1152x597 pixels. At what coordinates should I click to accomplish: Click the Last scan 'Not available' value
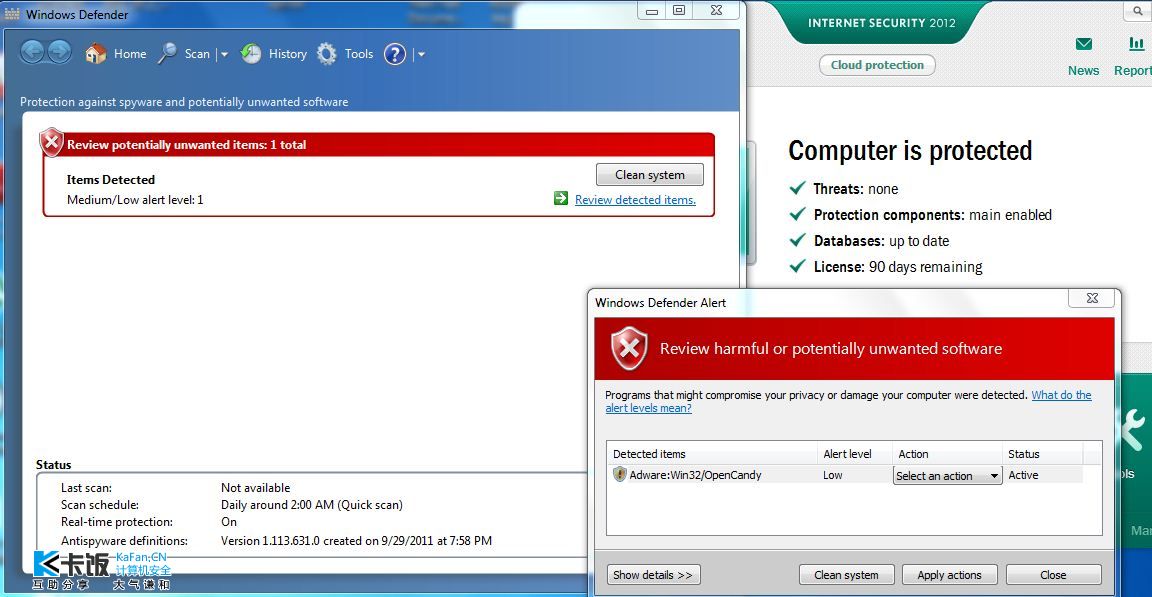click(256, 488)
